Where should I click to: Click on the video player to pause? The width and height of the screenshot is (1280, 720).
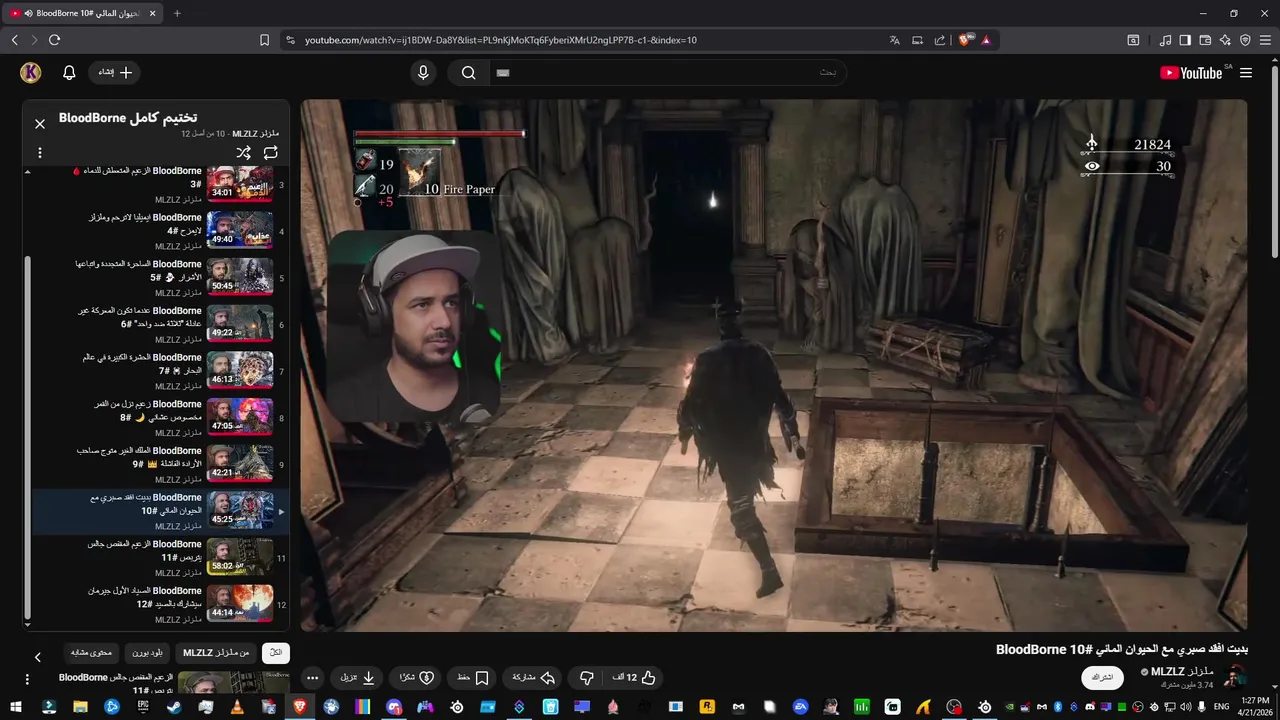tap(774, 365)
